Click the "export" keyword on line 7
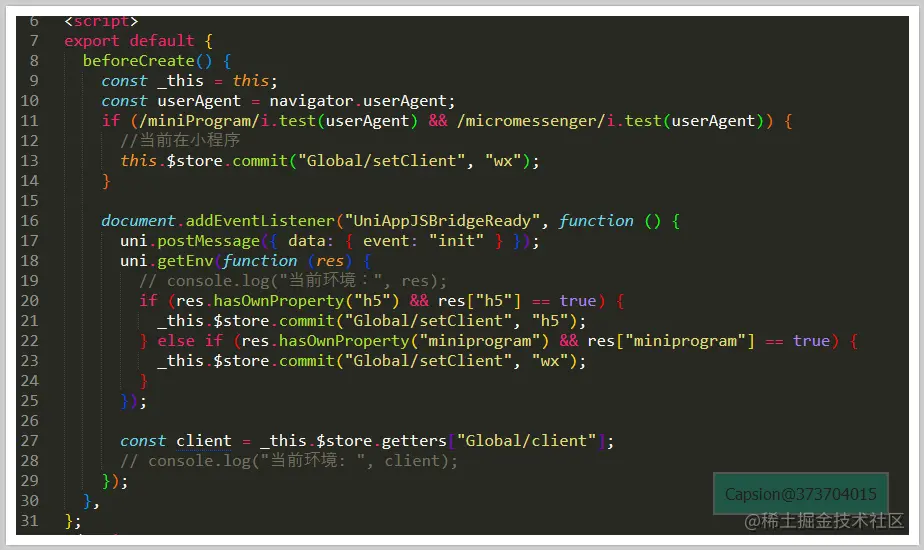 [91, 41]
